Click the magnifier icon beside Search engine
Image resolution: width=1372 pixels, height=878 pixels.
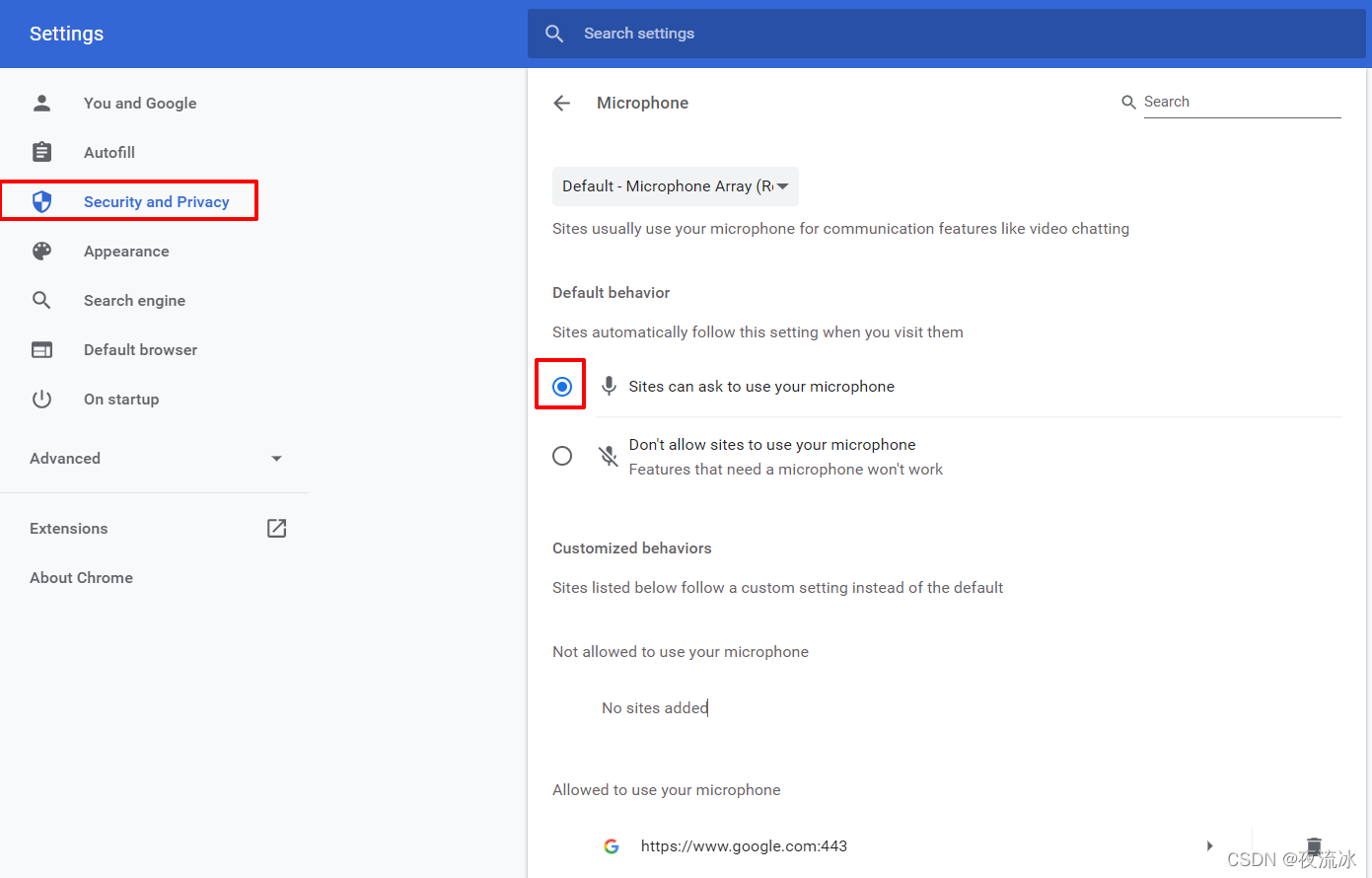click(x=41, y=300)
